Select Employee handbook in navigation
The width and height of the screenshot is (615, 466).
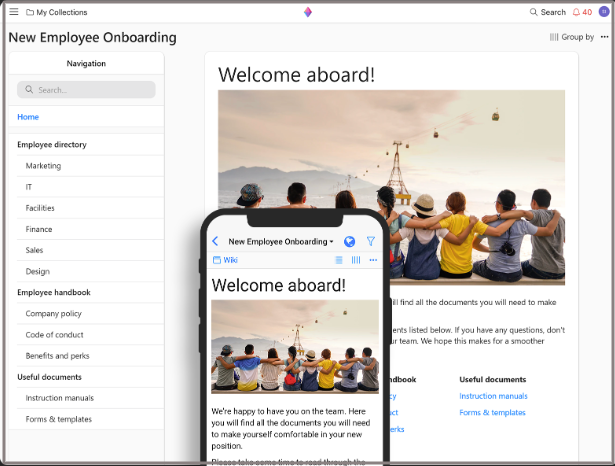tap(86, 293)
